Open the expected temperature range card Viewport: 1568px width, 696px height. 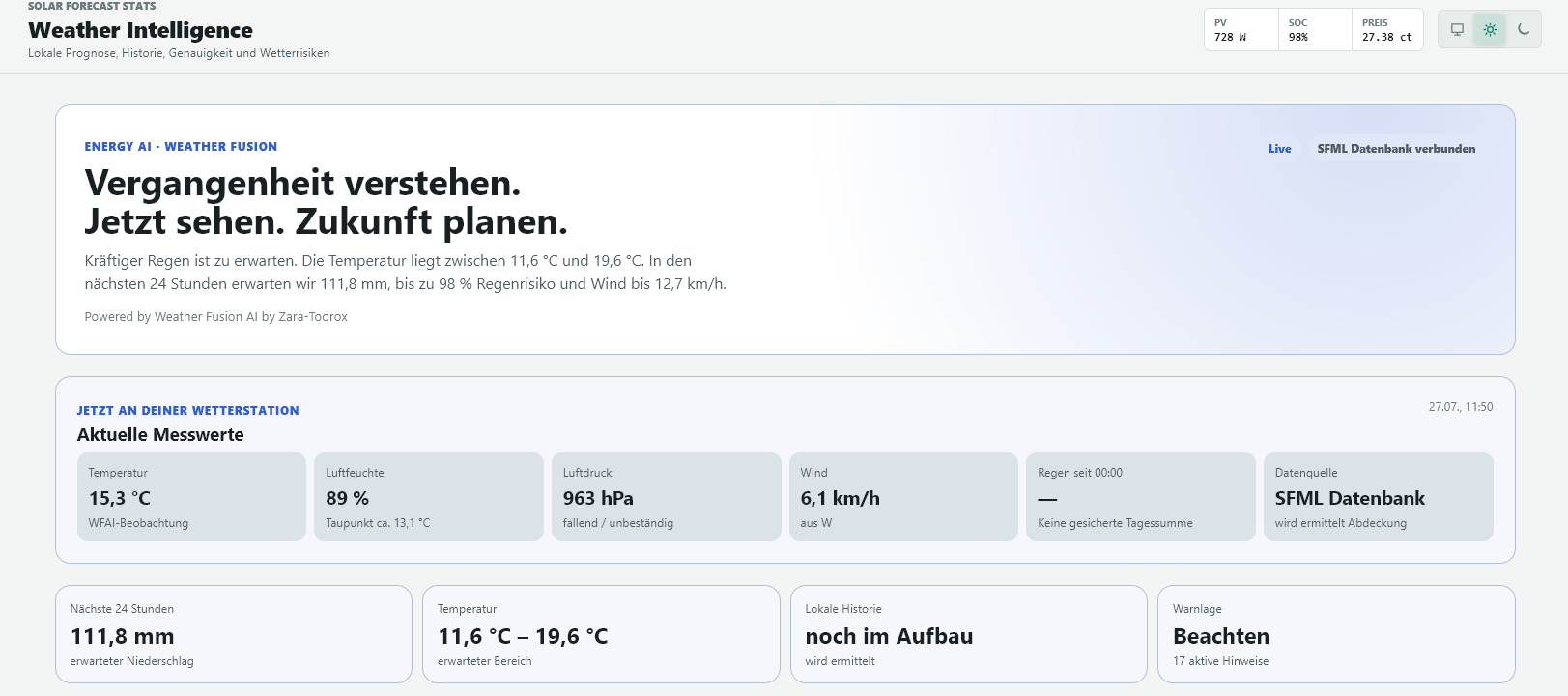[x=601, y=634]
